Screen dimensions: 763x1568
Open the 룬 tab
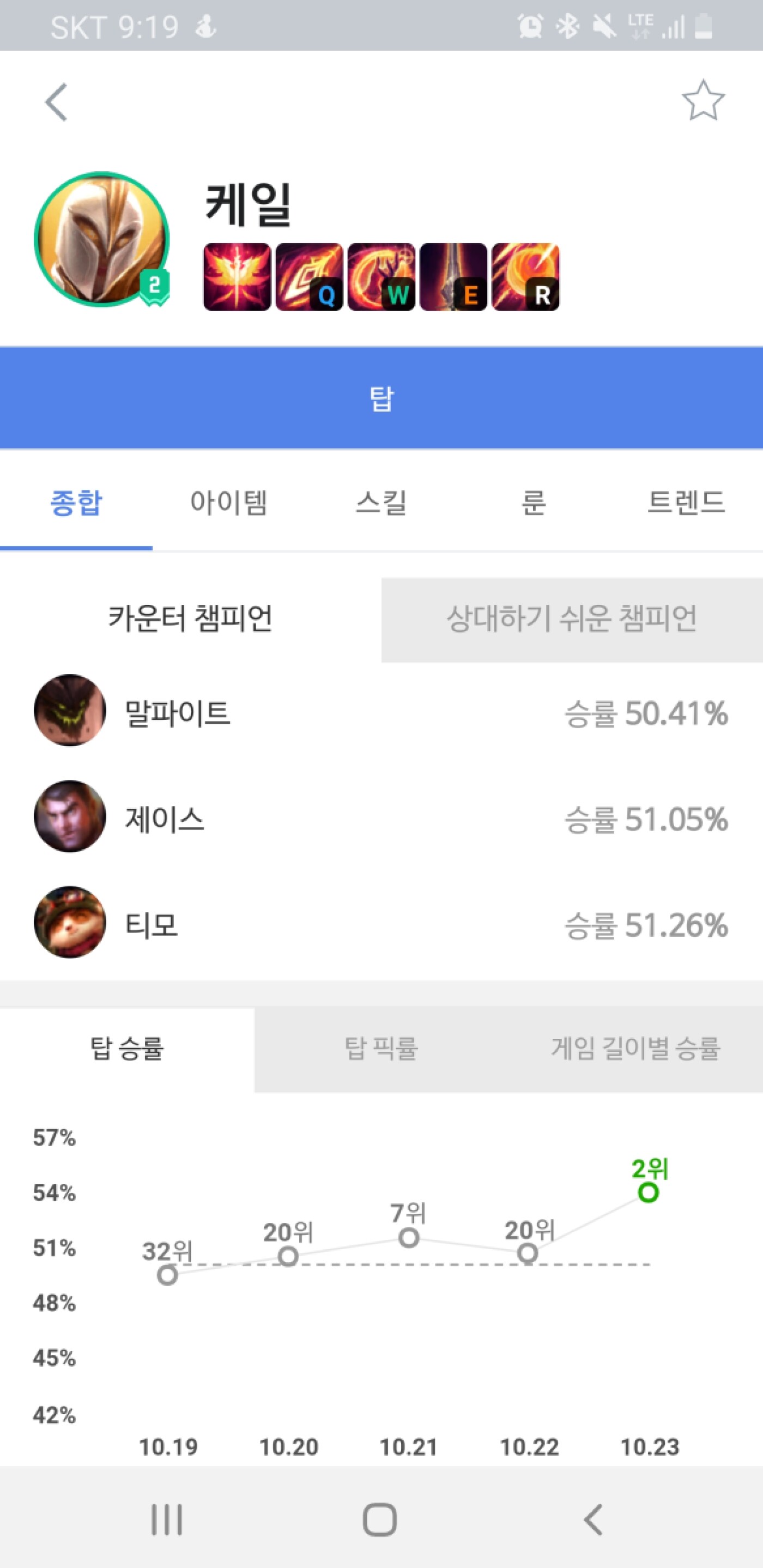(x=534, y=503)
